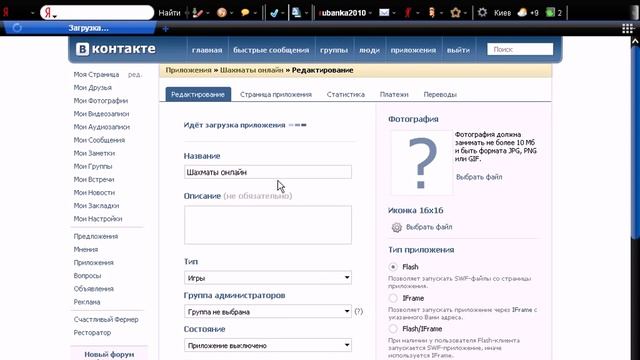This screenshot has width=640, height=360.
Task: Go to главная in header menu
Action: (x=207, y=50)
